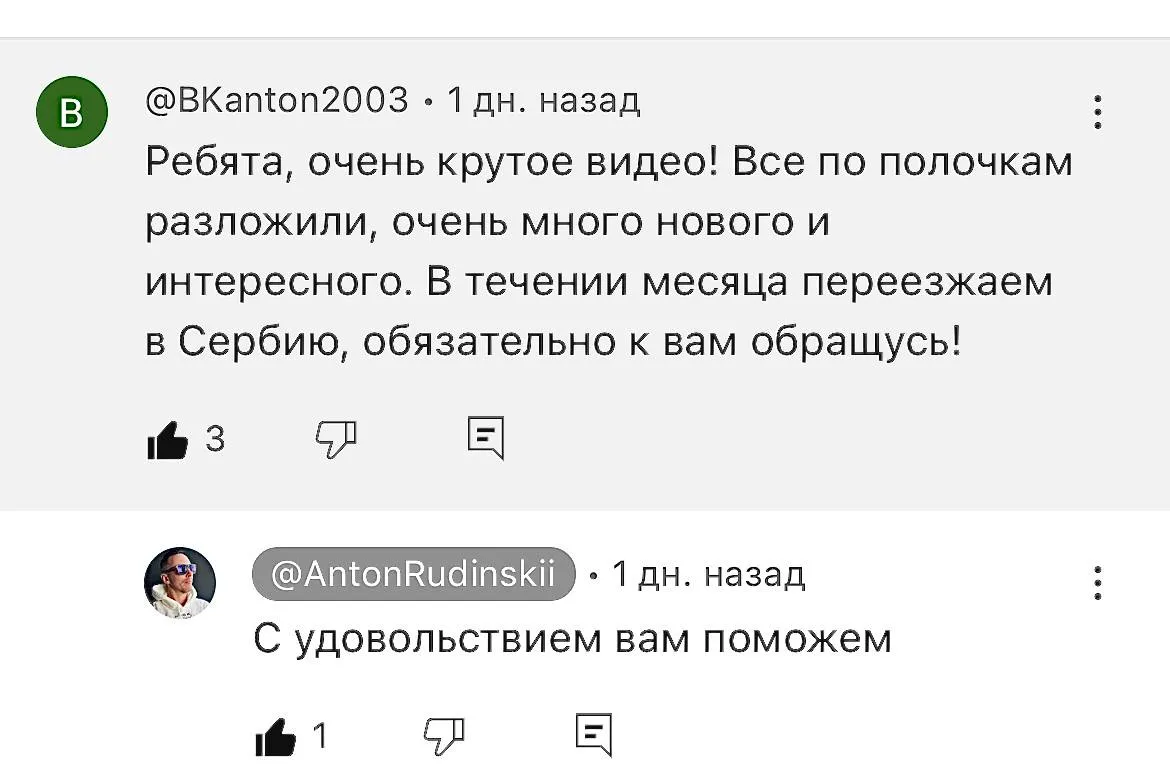
Task: Open the three-dot menu for AntonRudinskii's reply
Action: point(1098,583)
